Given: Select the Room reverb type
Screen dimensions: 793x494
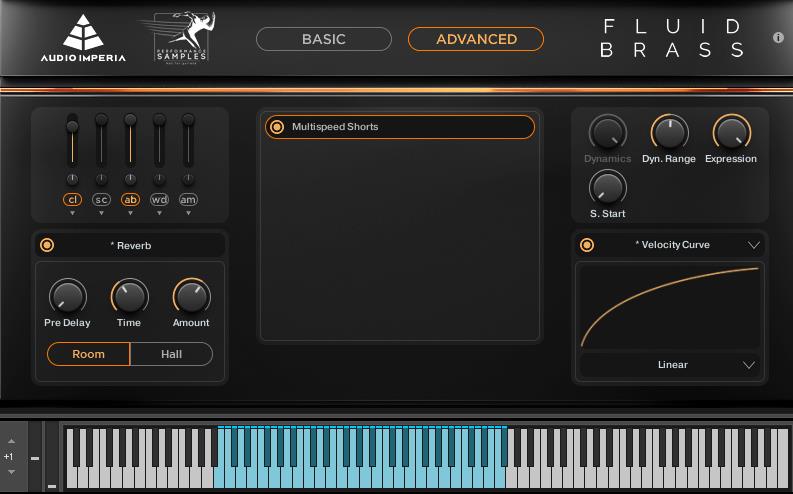Looking at the screenshot, I should point(89,354).
